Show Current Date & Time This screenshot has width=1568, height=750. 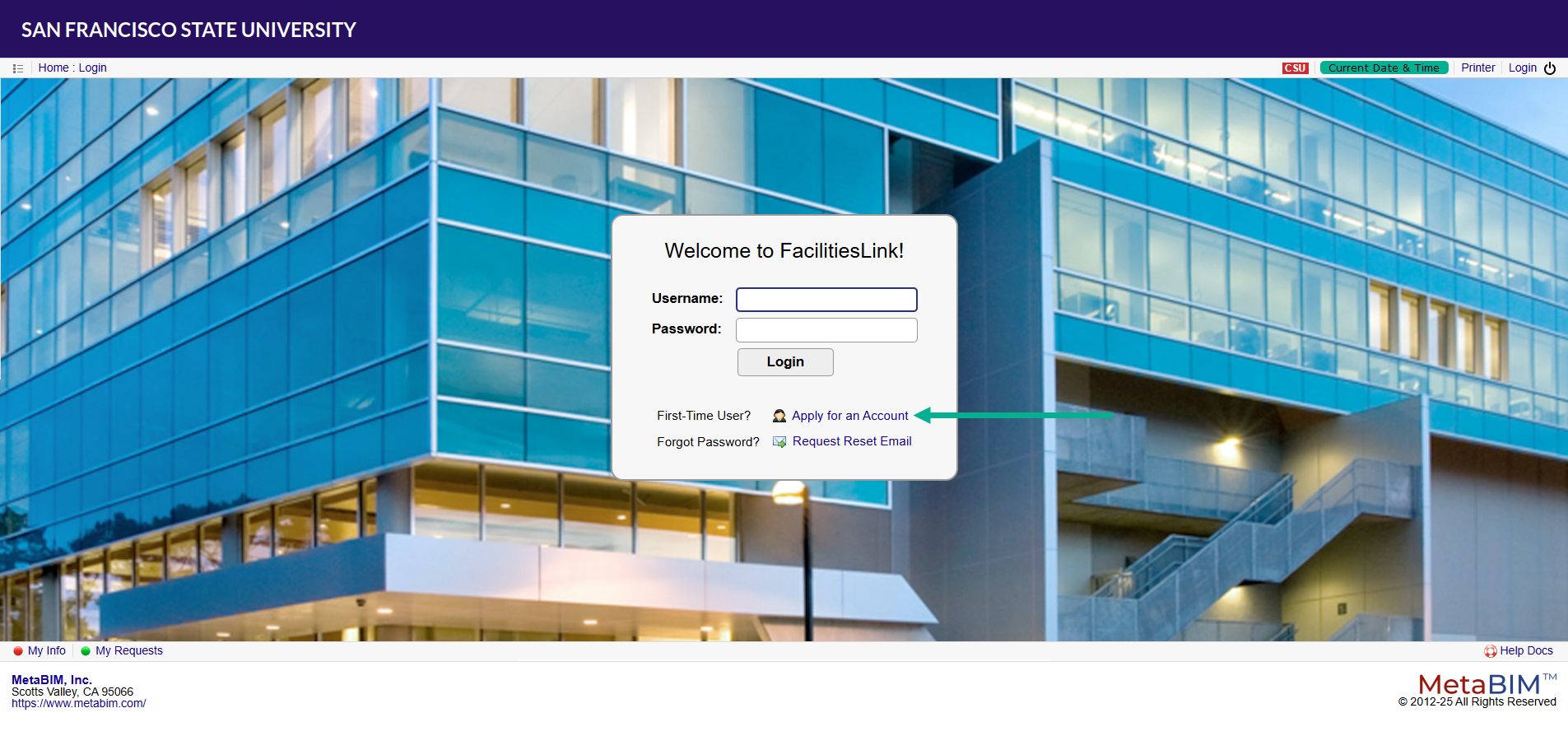click(1384, 68)
